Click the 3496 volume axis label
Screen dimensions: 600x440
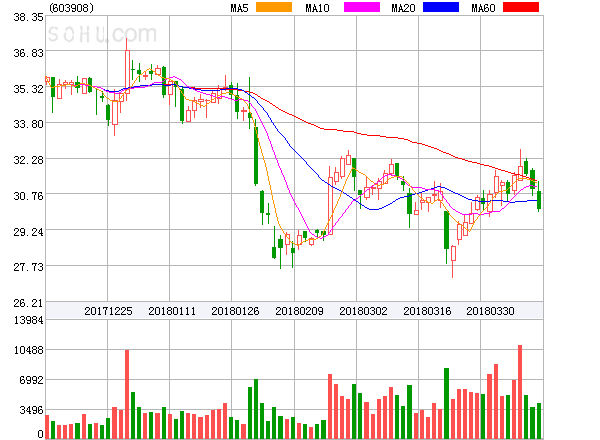click(x=31, y=411)
